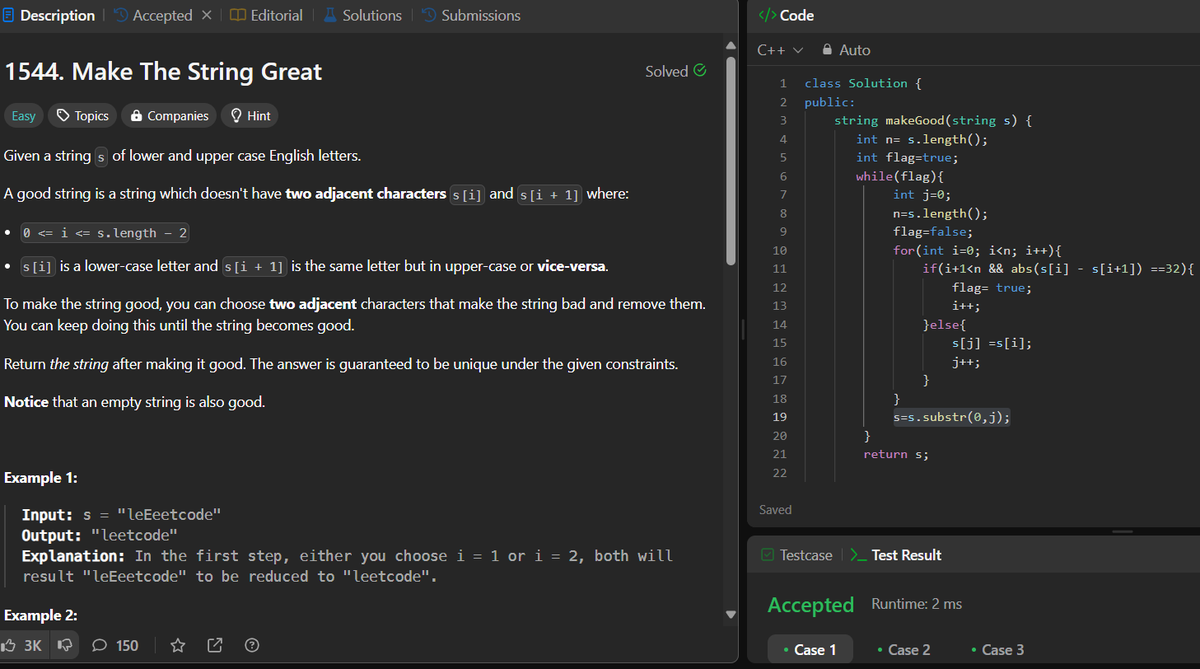Open the locked Companies tag

pos(169,116)
